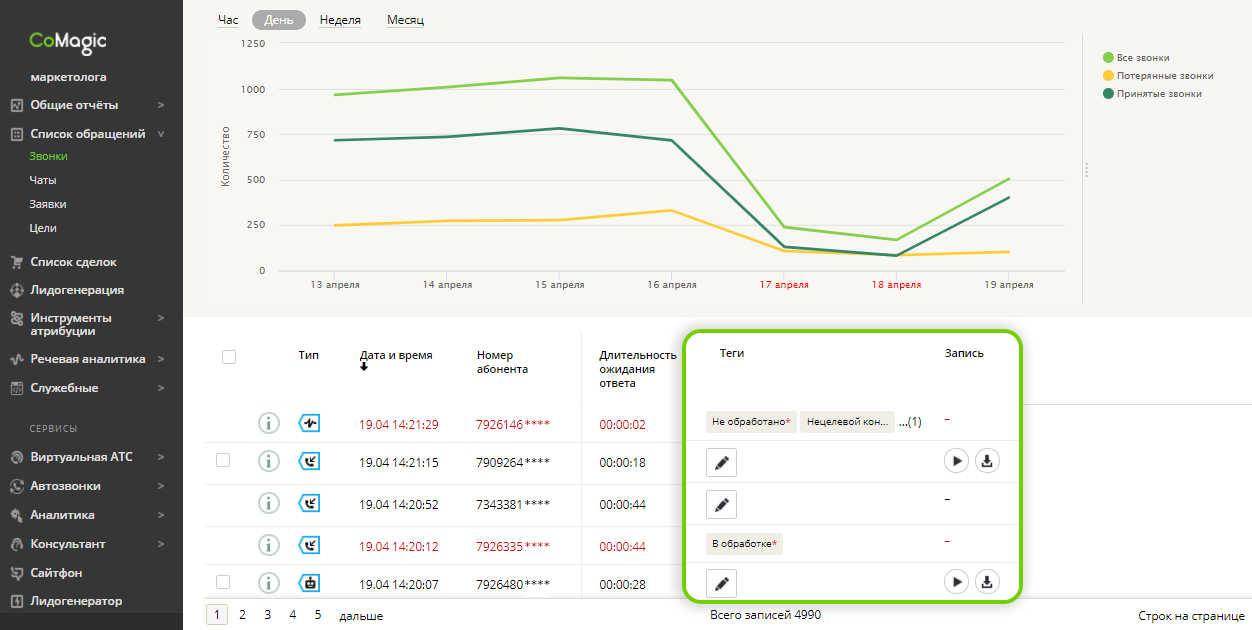The width and height of the screenshot is (1252, 630).
Task: Click phone number 7926146****
Action: (x=514, y=424)
